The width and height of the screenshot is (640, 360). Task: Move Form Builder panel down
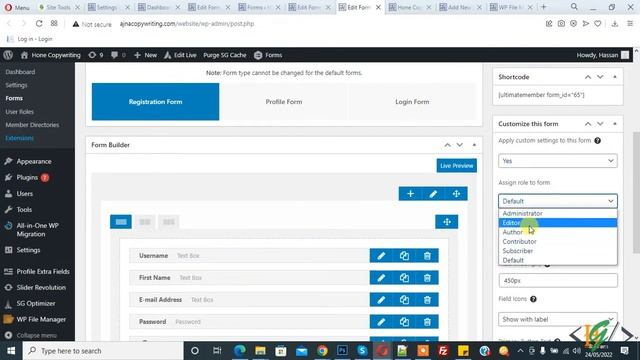[x=460, y=145]
